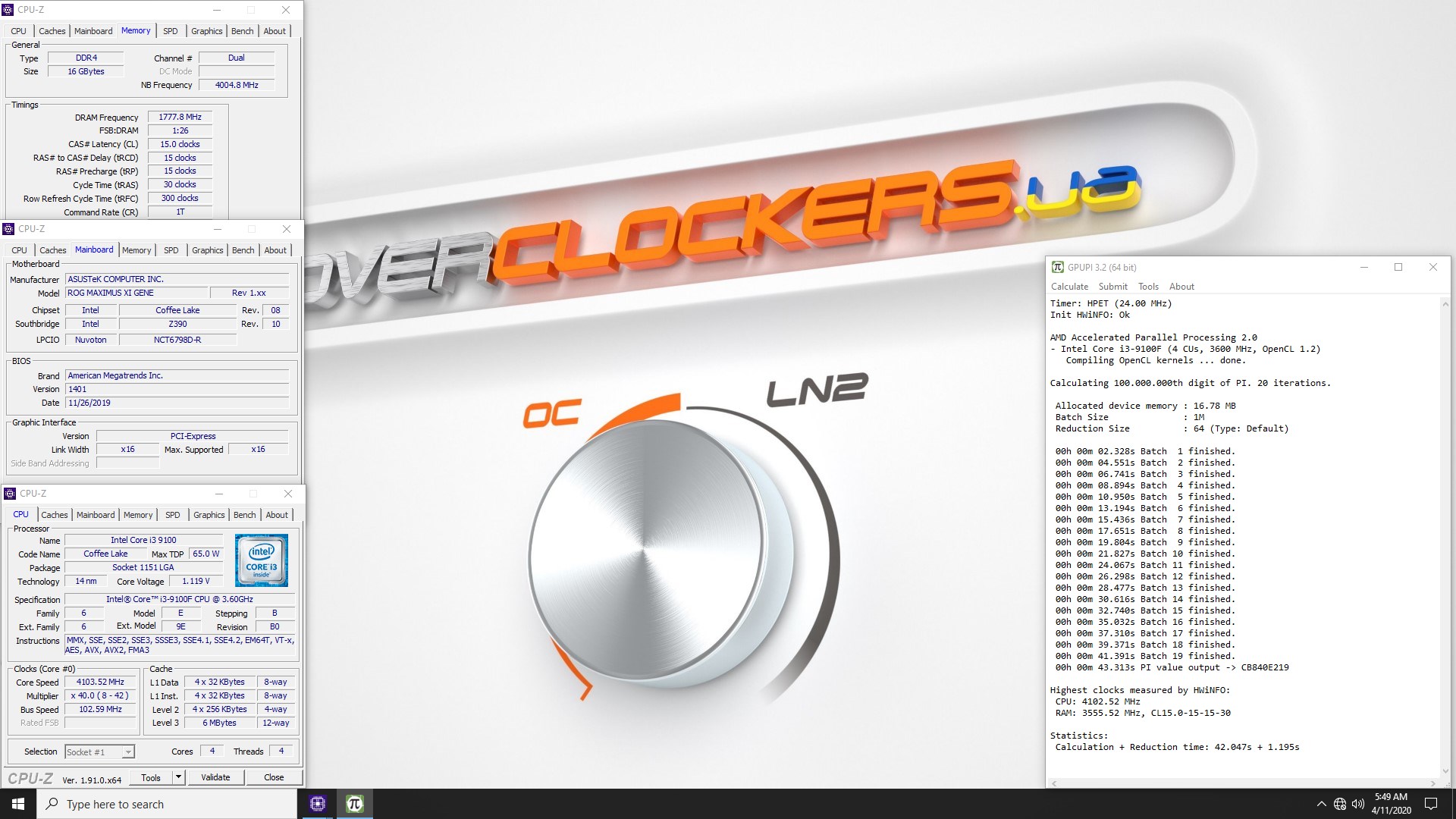Image resolution: width=1456 pixels, height=819 pixels.
Task: Click the Core Voltage value 1.119 V
Action: click(x=196, y=581)
